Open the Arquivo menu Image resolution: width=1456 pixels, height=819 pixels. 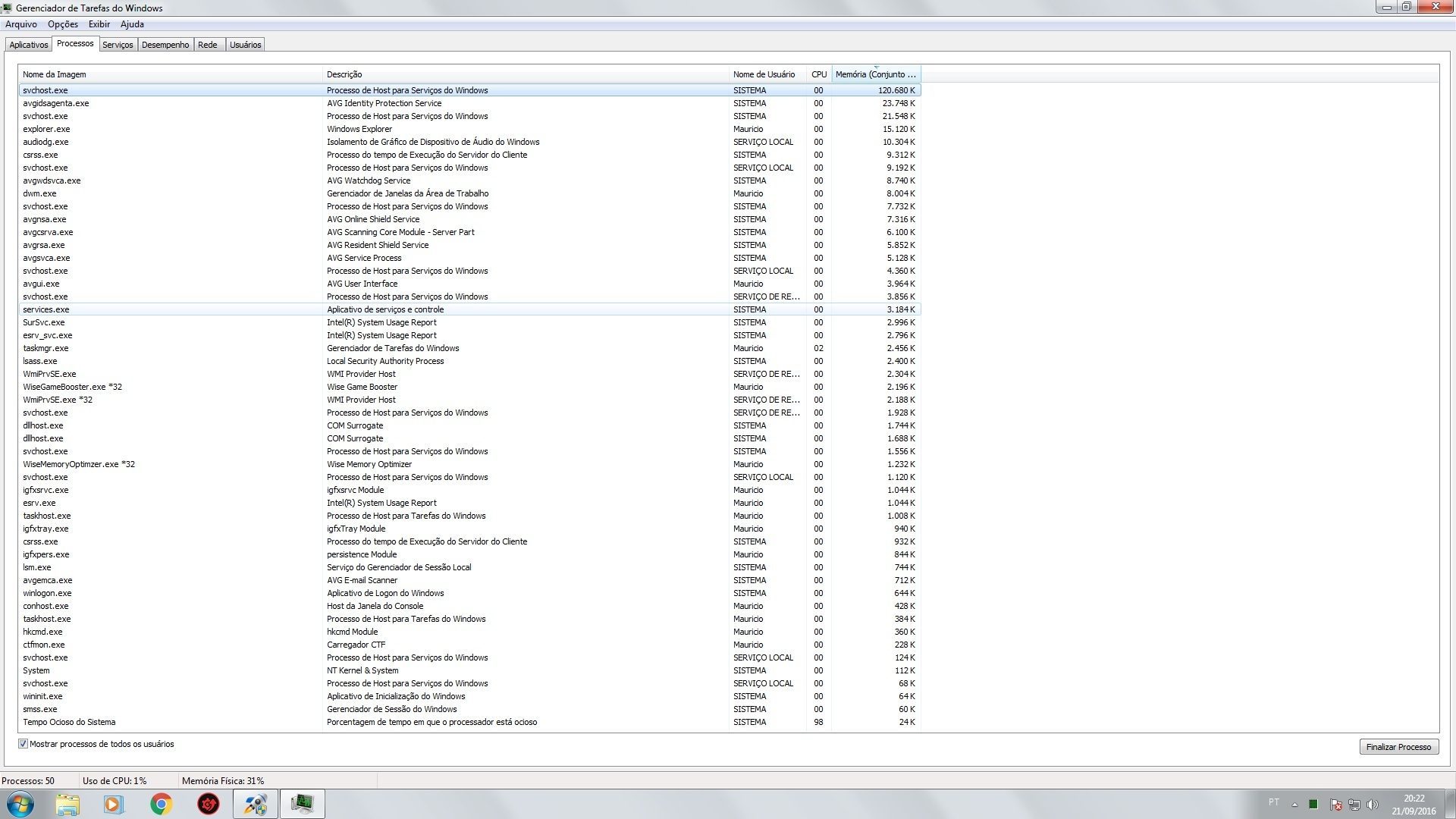(21, 24)
